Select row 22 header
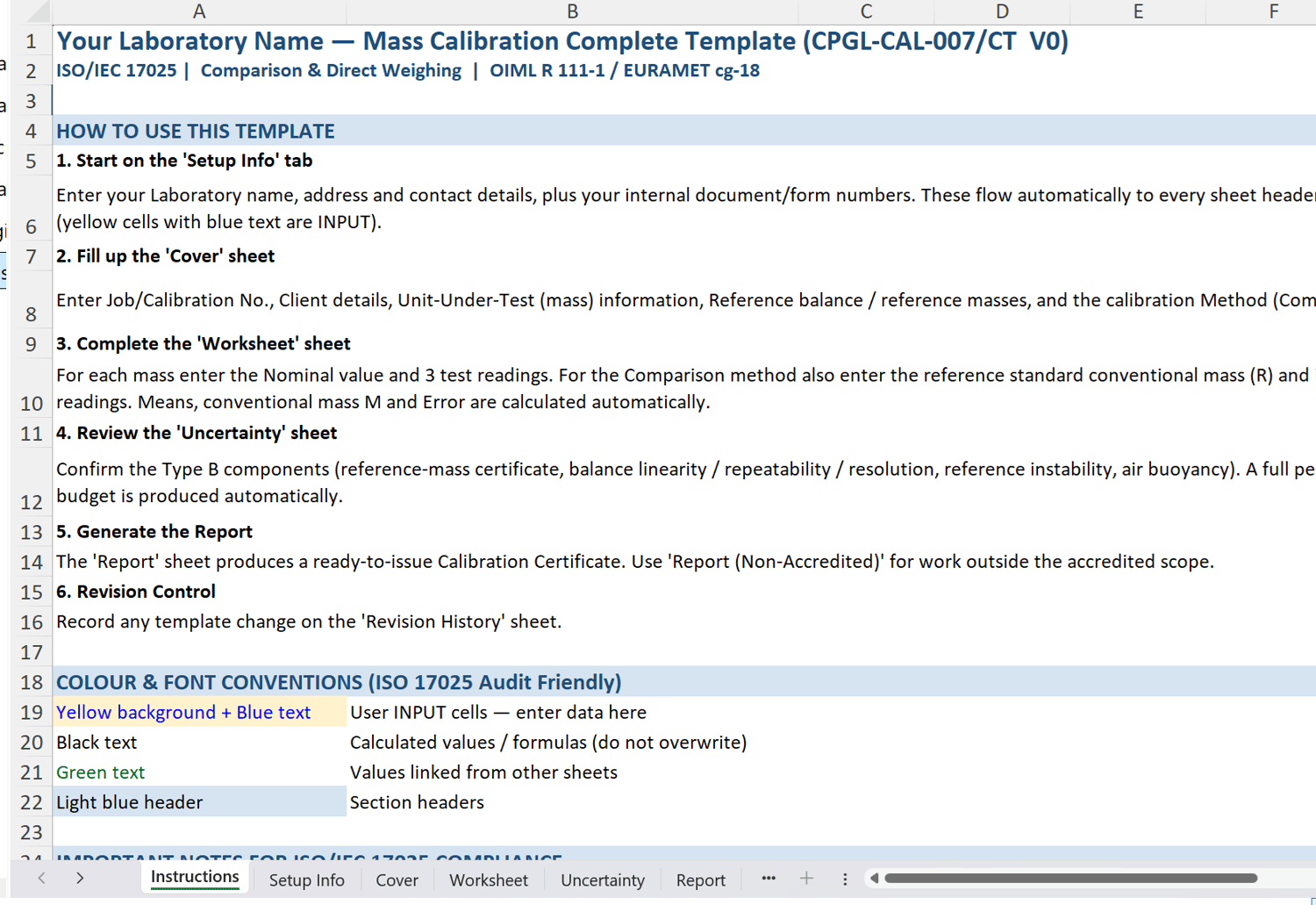 [32, 802]
